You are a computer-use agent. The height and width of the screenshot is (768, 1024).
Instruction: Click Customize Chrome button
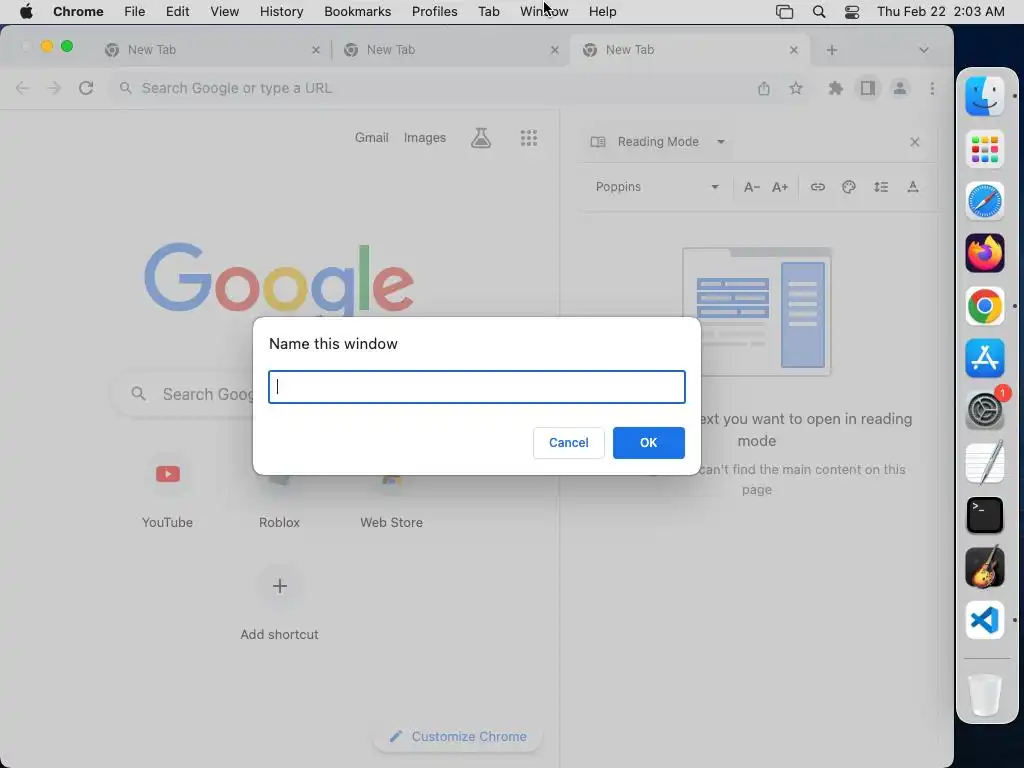click(457, 737)
